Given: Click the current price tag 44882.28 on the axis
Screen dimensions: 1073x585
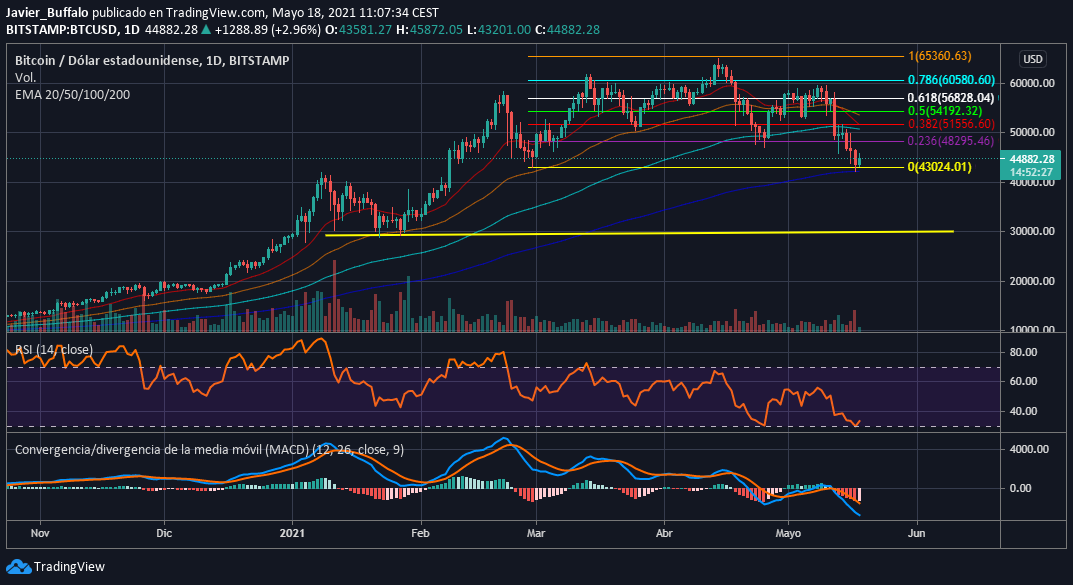Looking at the screenshot, I should [x=1034, y=159].
